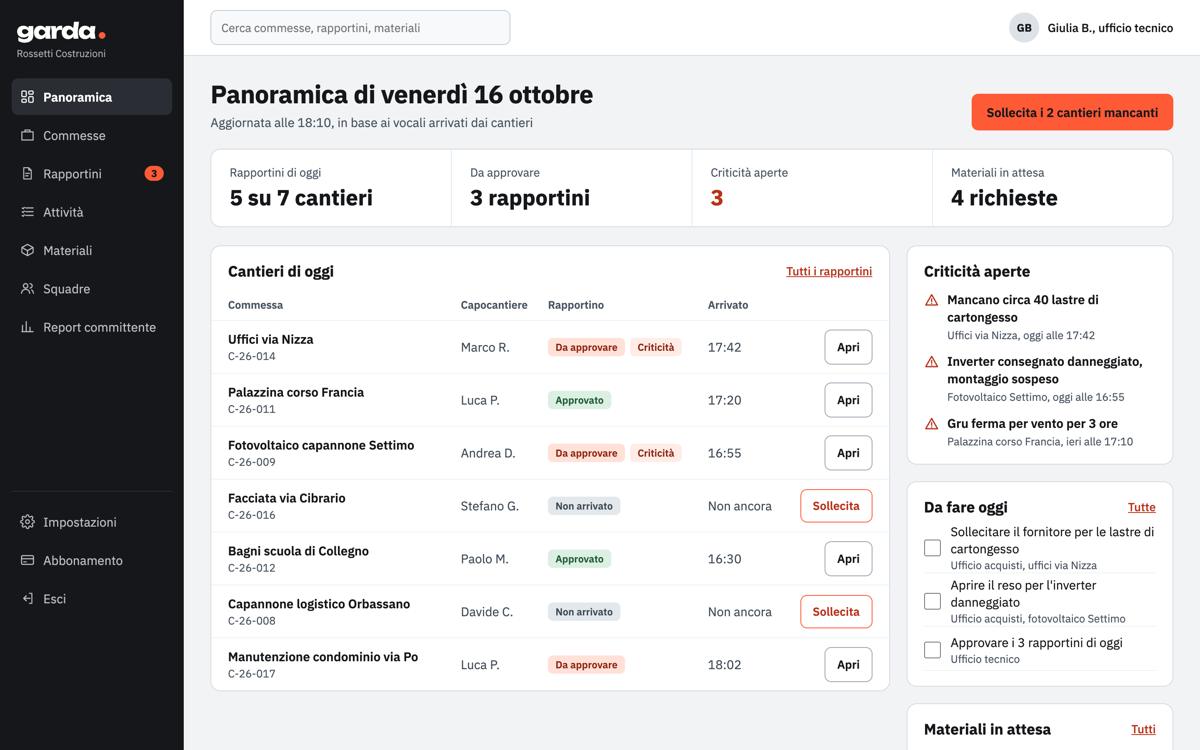Image resolution: width=1200 pixels, height=750 pixels.
Task: Open the Uffici via Nizza rapportino
Action: click(848, 347)
